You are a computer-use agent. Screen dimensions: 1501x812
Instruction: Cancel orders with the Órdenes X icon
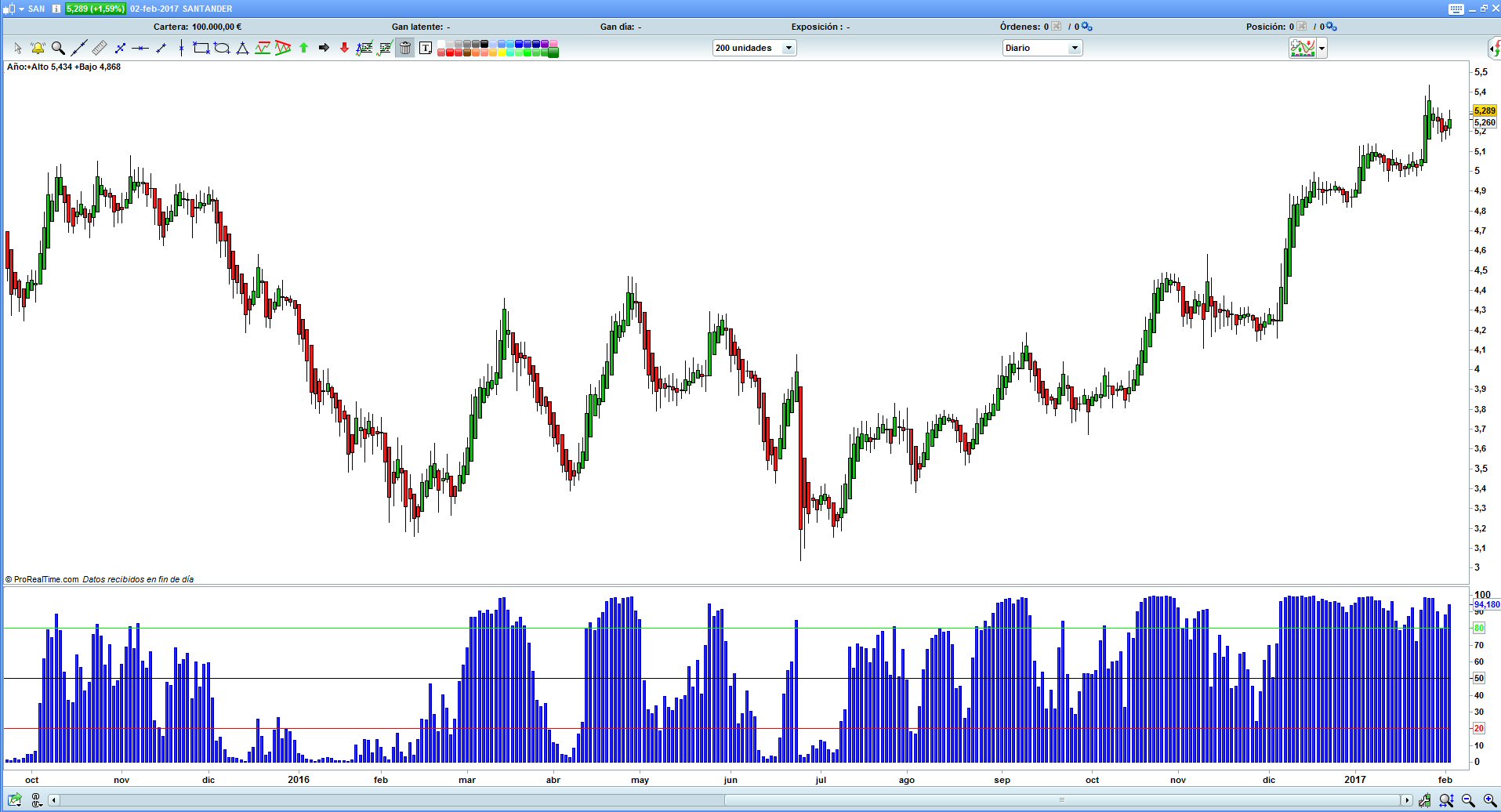click(x=1057, y=27)
